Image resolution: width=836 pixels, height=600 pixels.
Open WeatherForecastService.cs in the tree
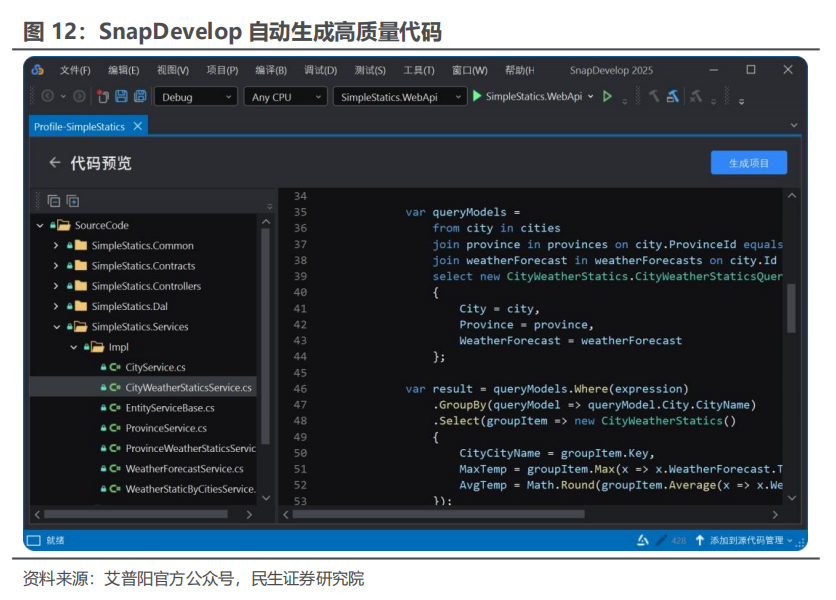pos(184,468)
